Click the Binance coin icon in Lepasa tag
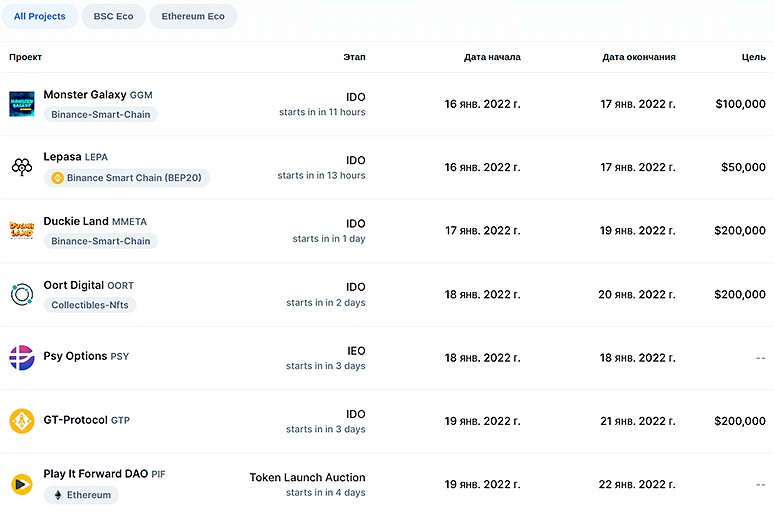Image resolution: width=775 pixels, height=512 pixels. 57,178
